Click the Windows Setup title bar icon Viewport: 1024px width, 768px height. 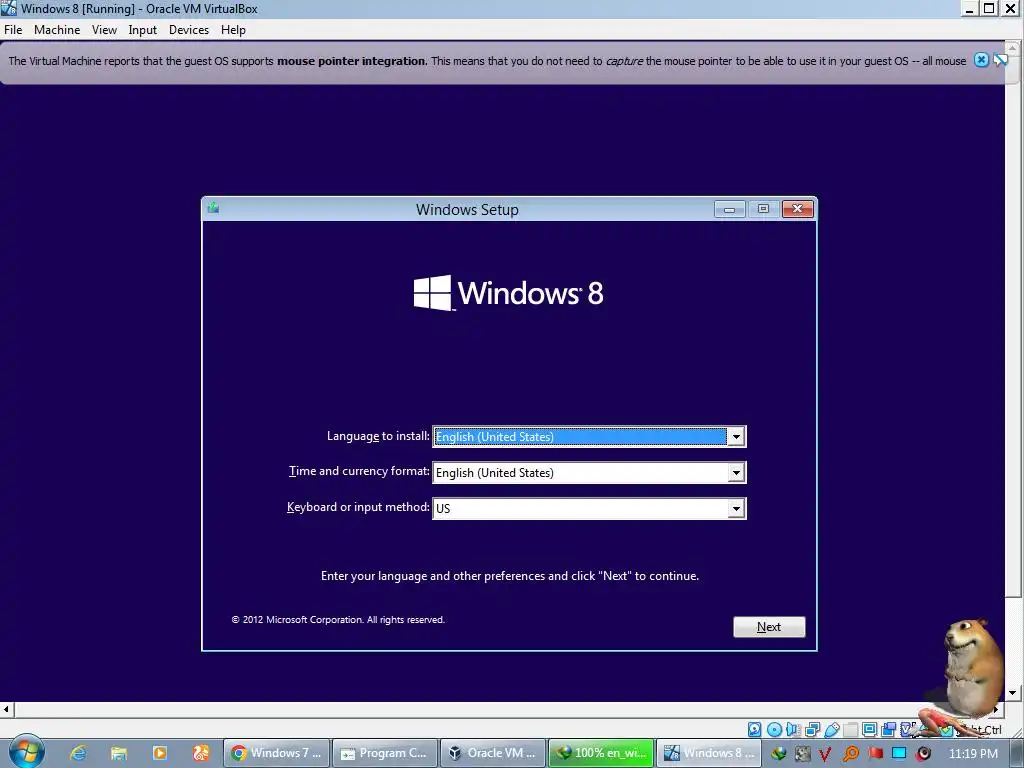pyautogui.click(x=213, y=208)
